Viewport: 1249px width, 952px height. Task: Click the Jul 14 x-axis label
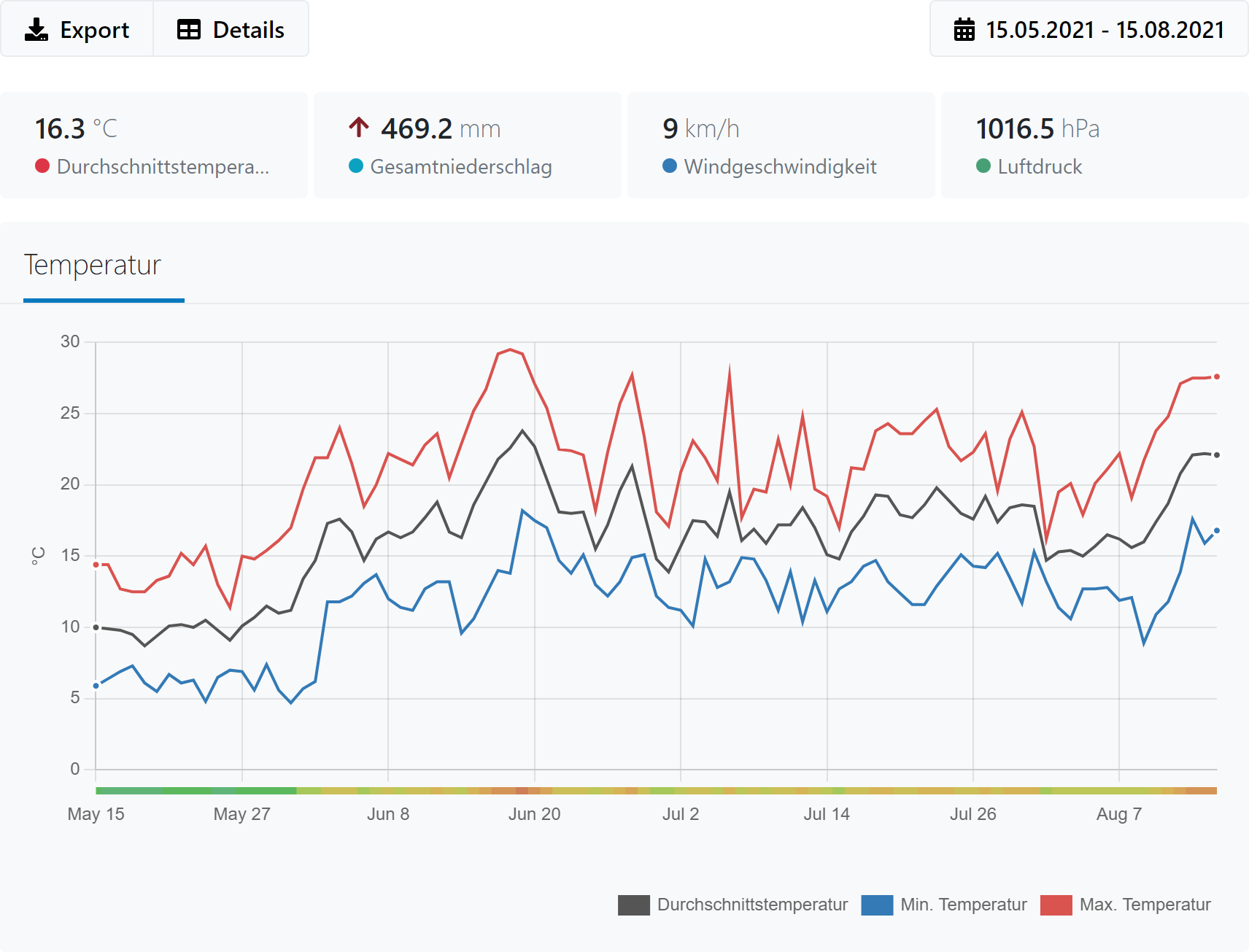[827, 814]
